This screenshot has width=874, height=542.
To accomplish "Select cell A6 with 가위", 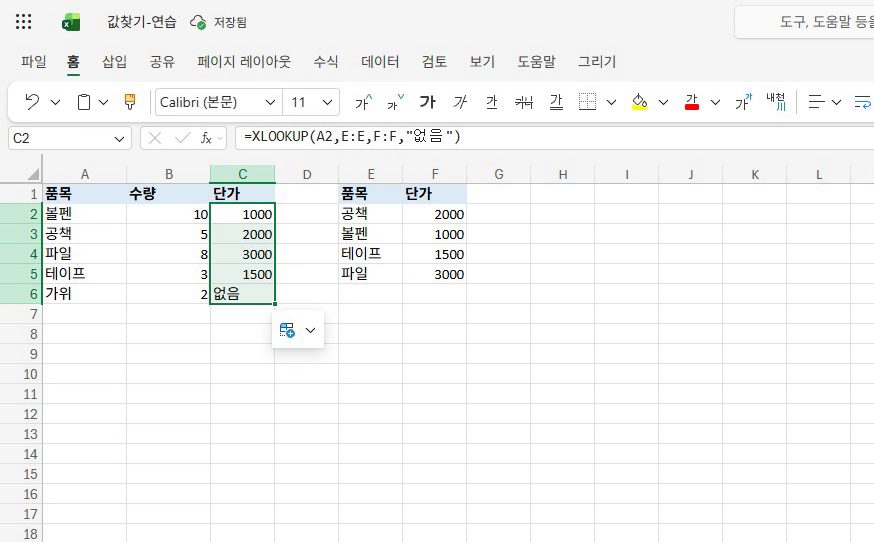I will point(85,294).
